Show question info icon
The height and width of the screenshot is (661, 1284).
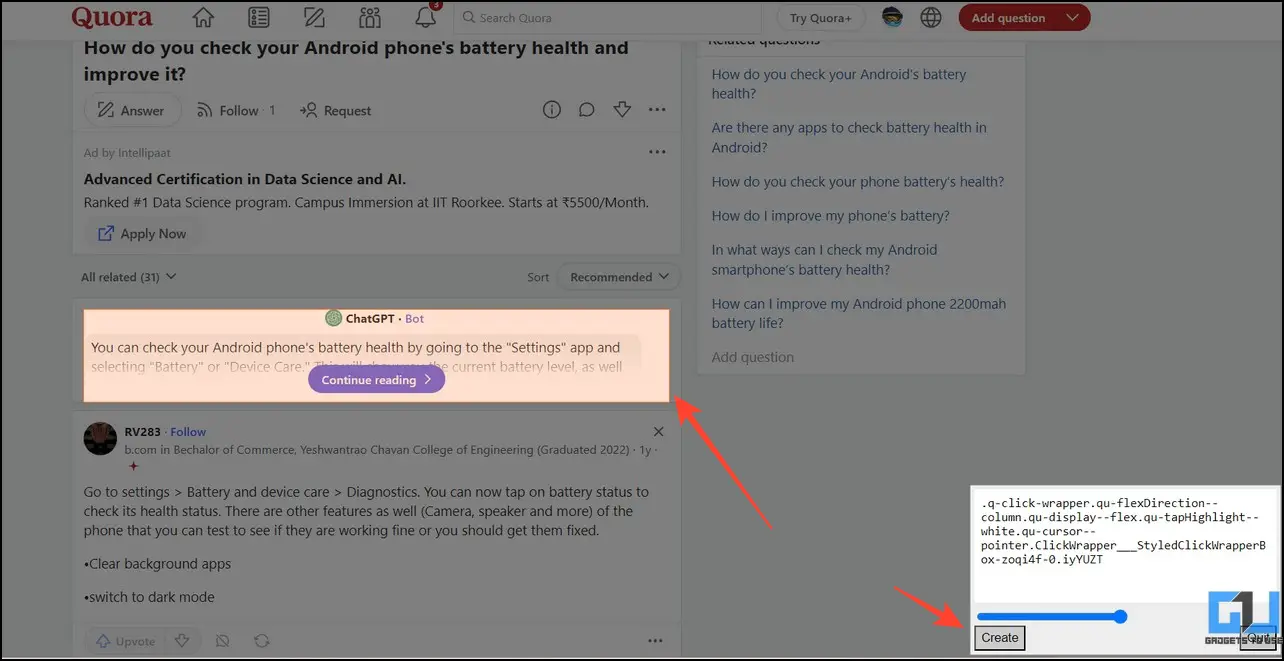pos(552,110)
